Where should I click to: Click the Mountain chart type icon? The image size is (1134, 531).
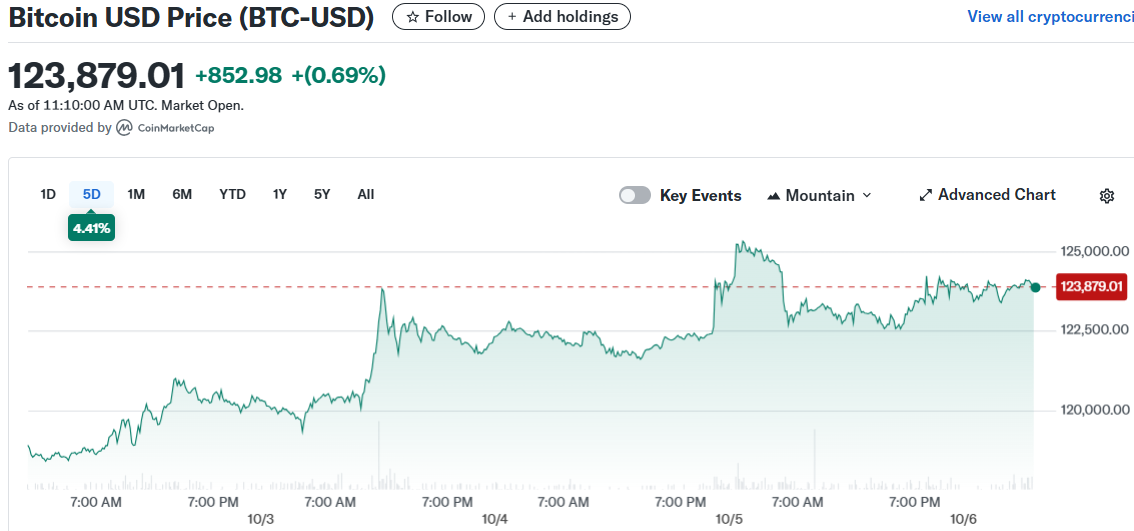pos(773,196)
